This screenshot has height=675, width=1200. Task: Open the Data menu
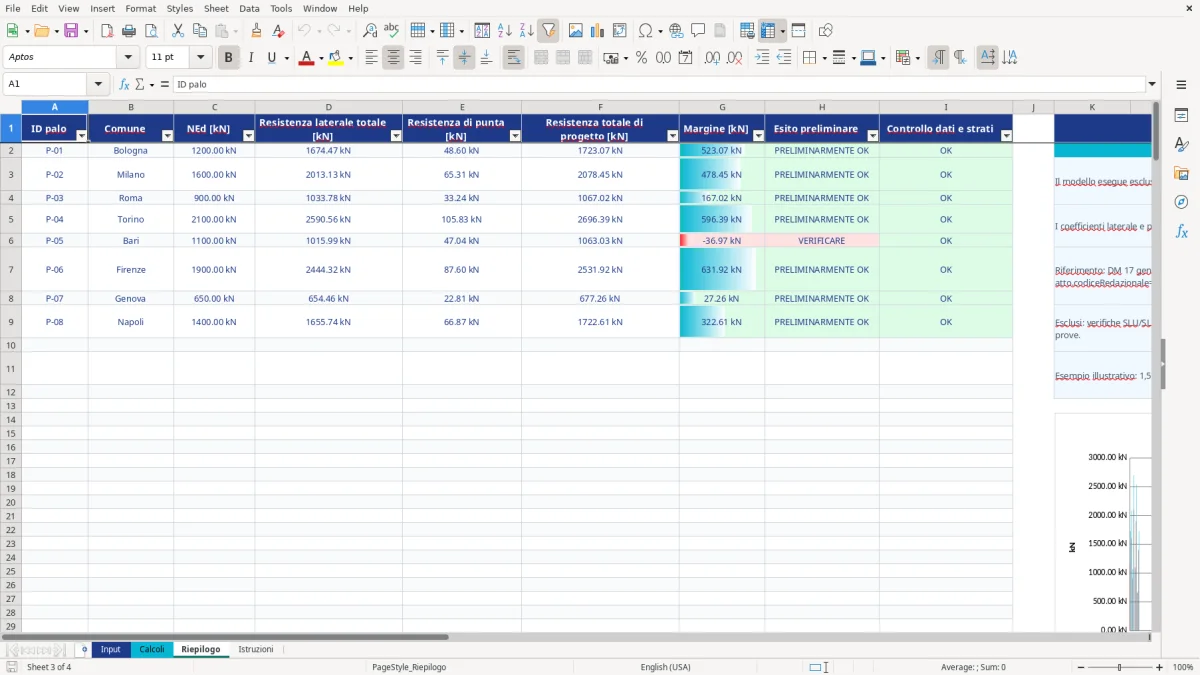coord(249,8)
